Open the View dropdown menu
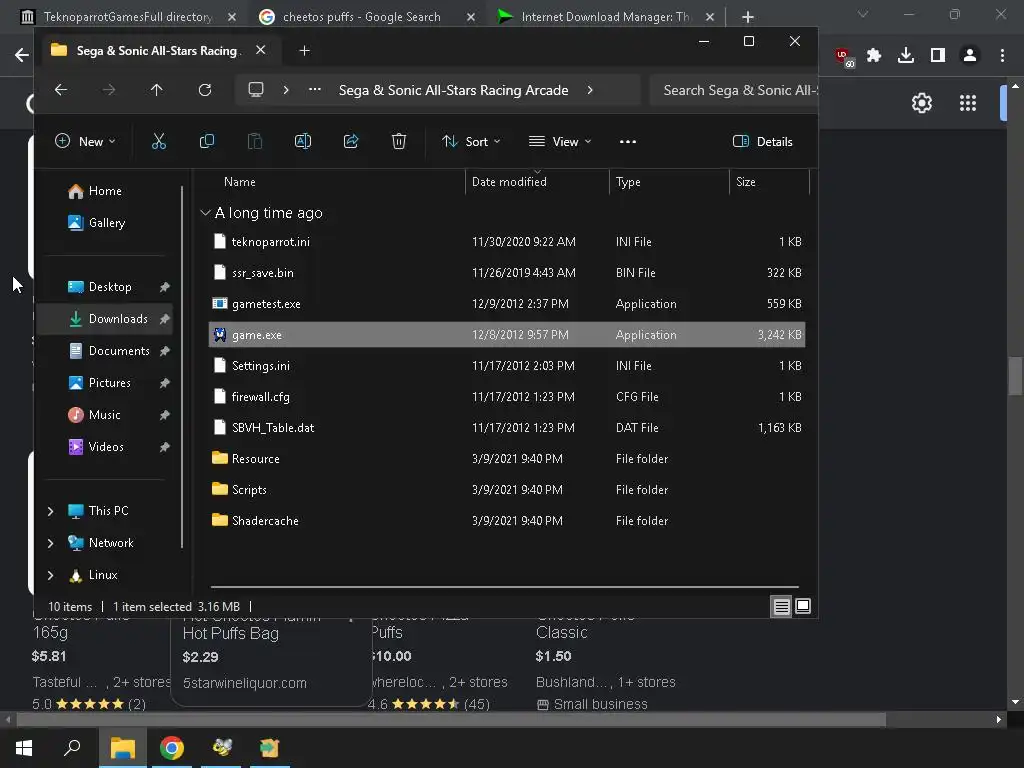 pos(560,142)
